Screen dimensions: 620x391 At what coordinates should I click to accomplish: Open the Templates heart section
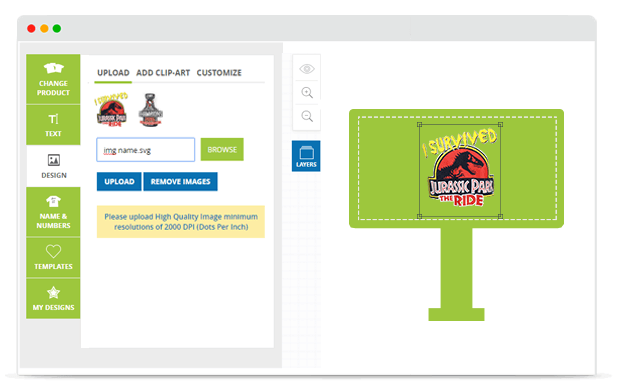53,257
